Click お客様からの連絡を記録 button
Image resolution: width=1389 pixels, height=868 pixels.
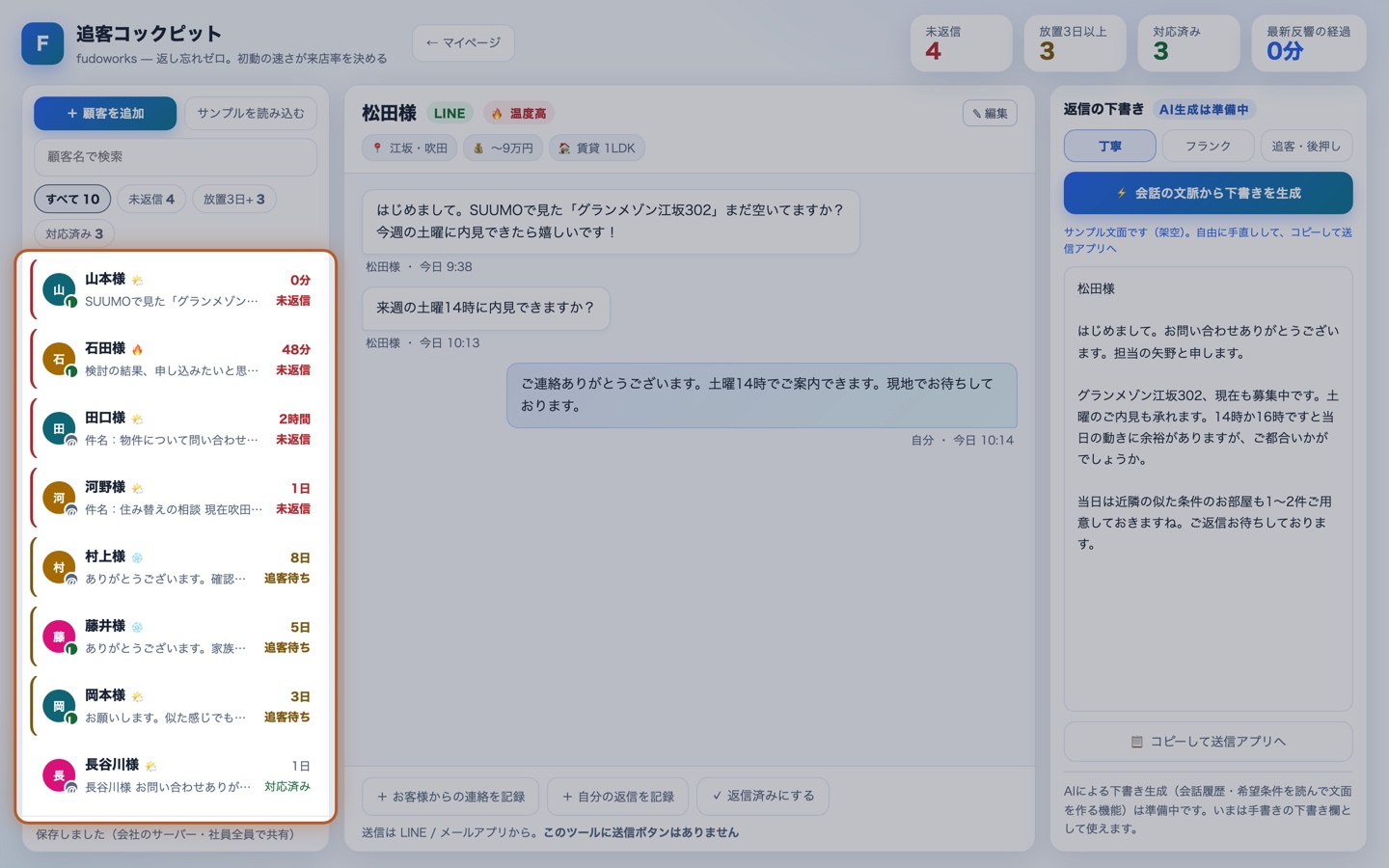pos(450,797)
